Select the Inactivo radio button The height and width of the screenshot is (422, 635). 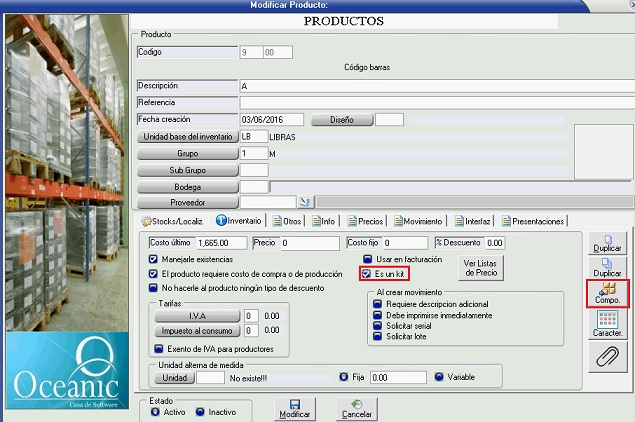point(201,411)
